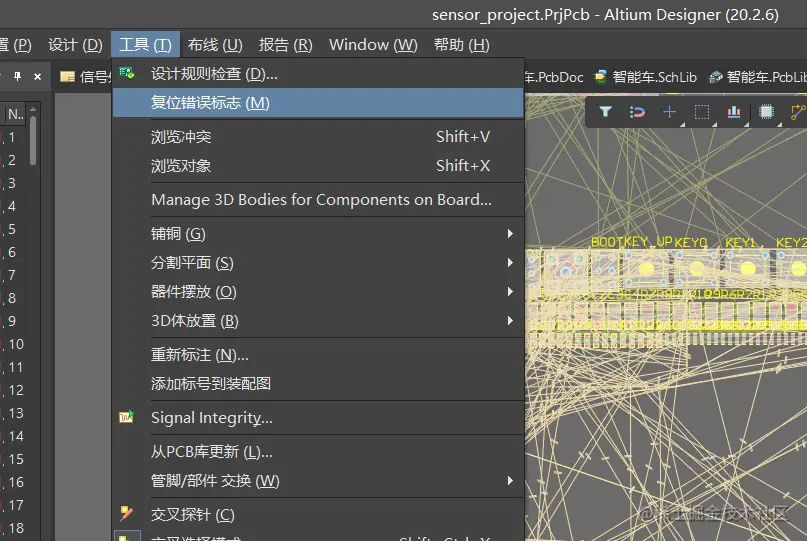
Task: Open the 智能车.PcbLib document tab
Action: pos(758,77)
